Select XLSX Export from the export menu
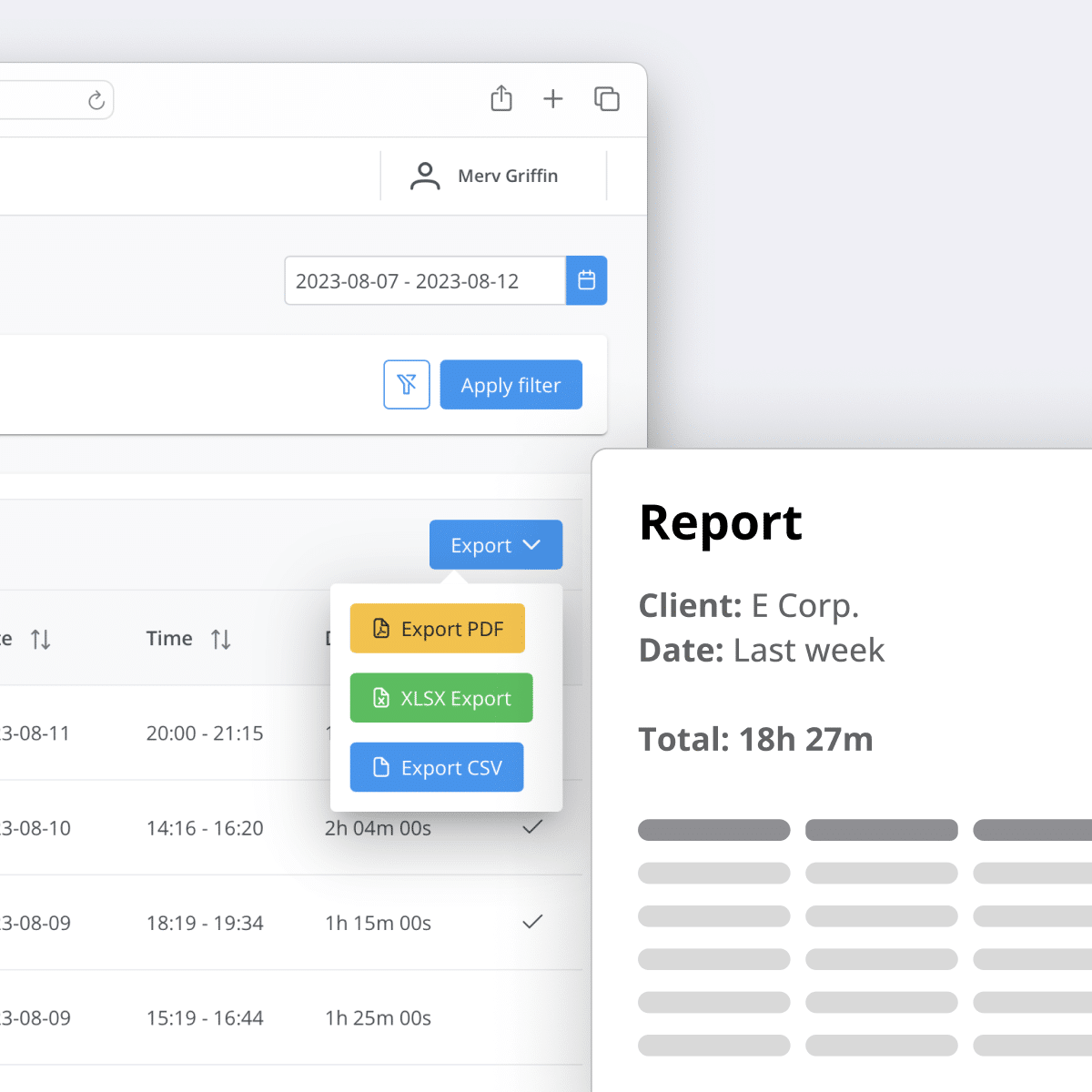The image size is (1092, 1092). [441, 698]
